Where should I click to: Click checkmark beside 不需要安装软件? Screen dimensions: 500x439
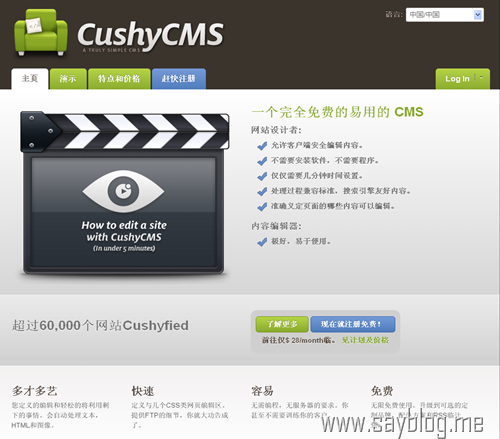(x=262, y=161)
